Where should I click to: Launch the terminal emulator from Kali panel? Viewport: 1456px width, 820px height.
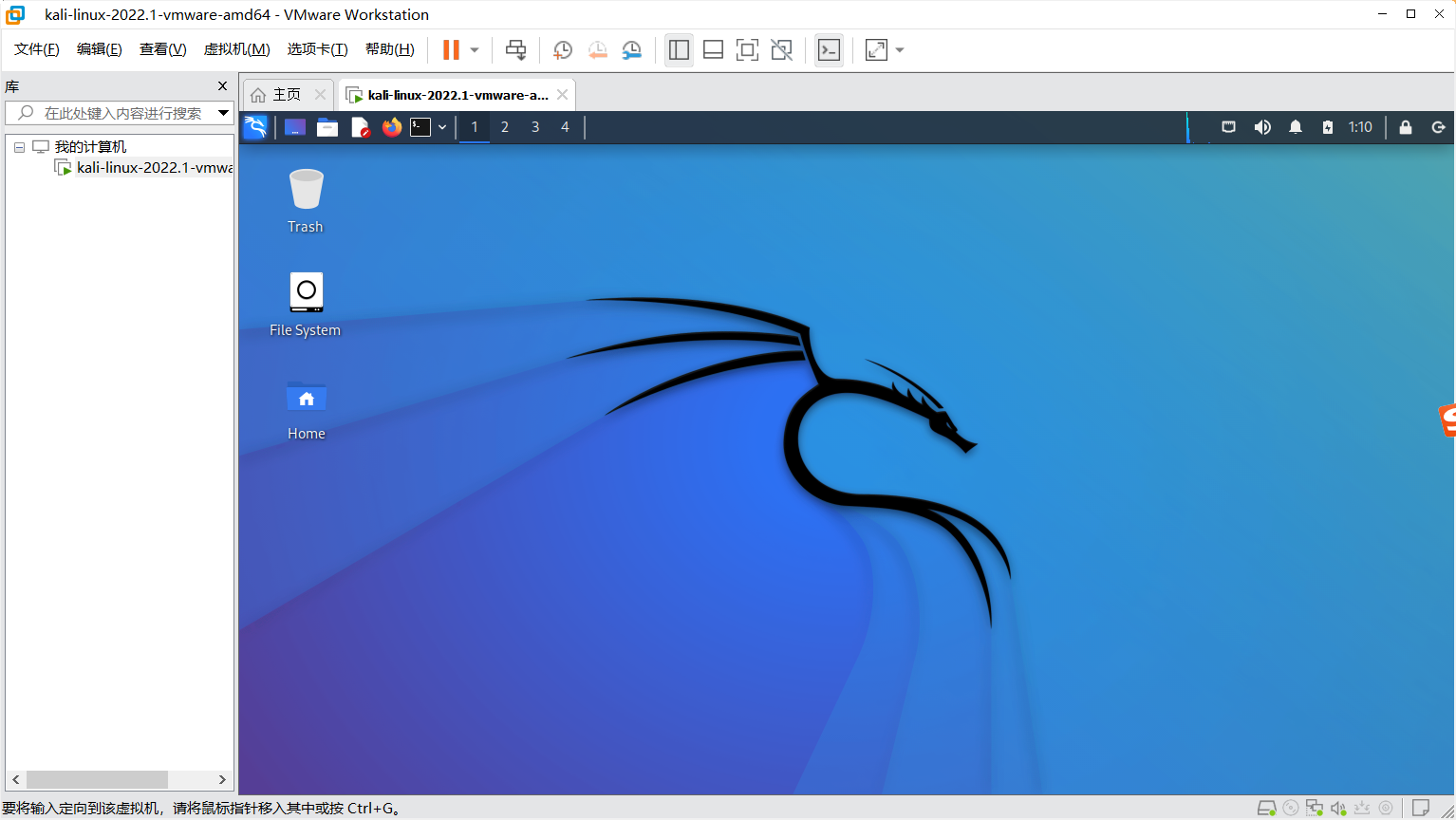click(x=420, y=127)
